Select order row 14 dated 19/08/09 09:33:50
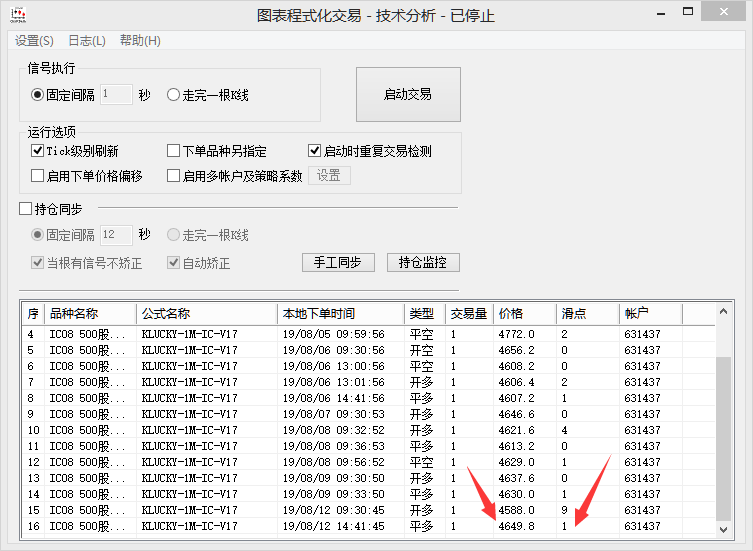 [369, 494]
